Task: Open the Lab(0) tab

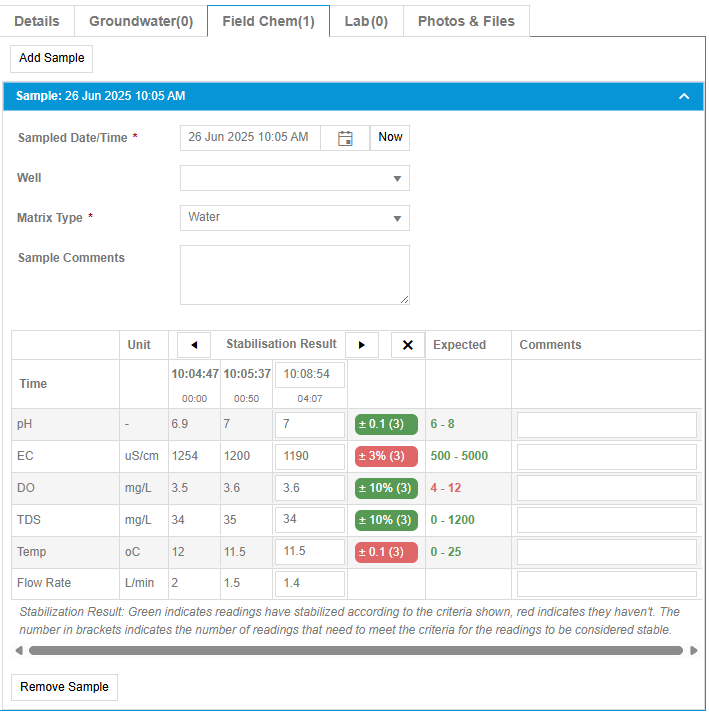Action: (x=366, y=21)
